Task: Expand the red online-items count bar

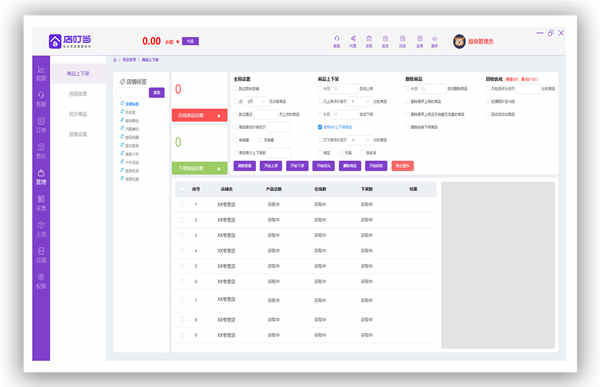Action: point(199,115)
